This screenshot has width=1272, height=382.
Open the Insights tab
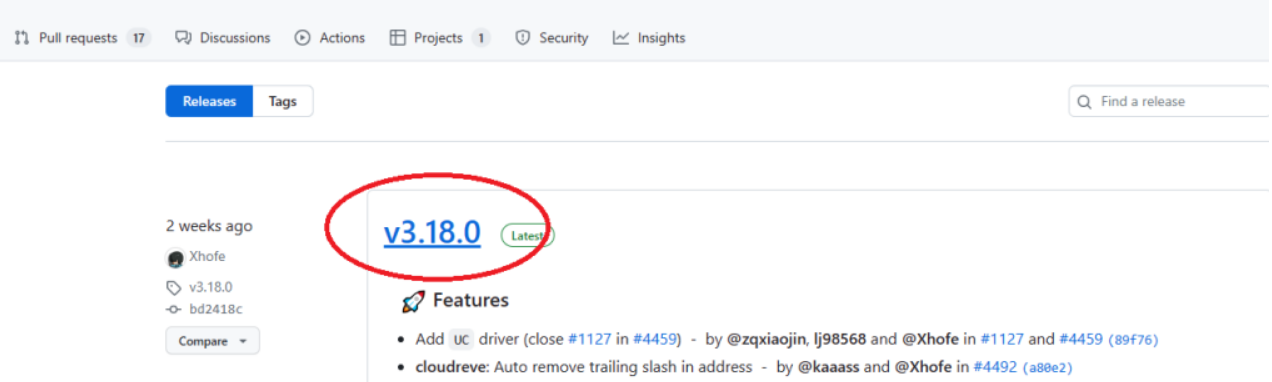tap(649, 38)
